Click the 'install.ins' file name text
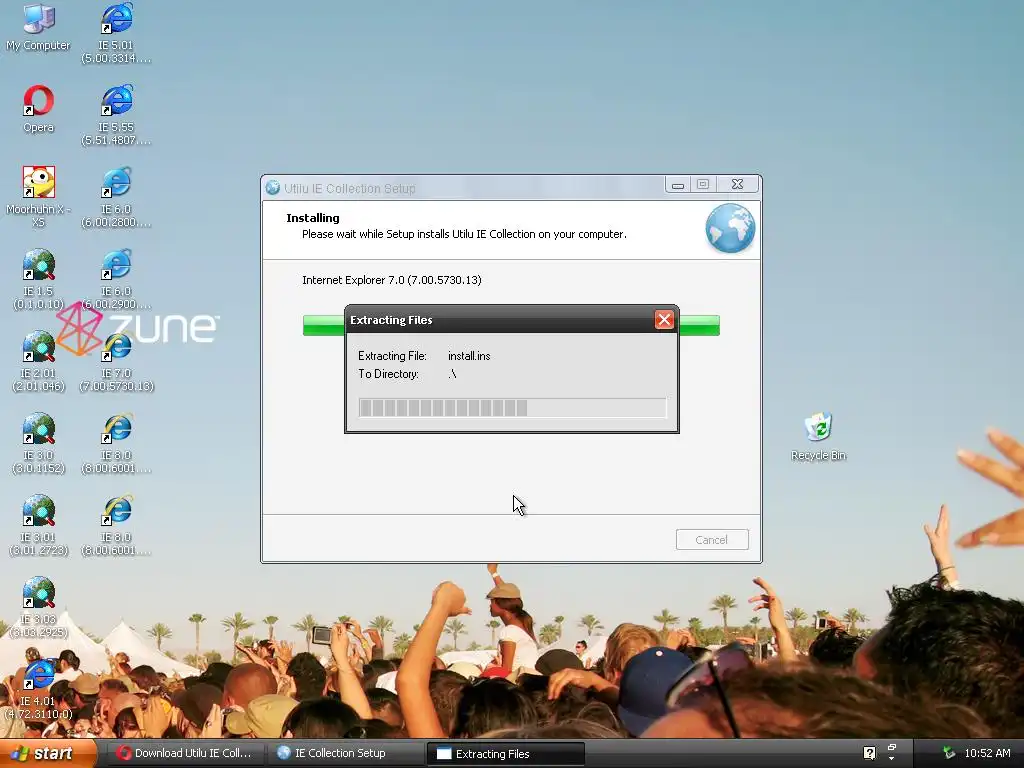This screenshot has width=1024, height=768. pos(469,356)
